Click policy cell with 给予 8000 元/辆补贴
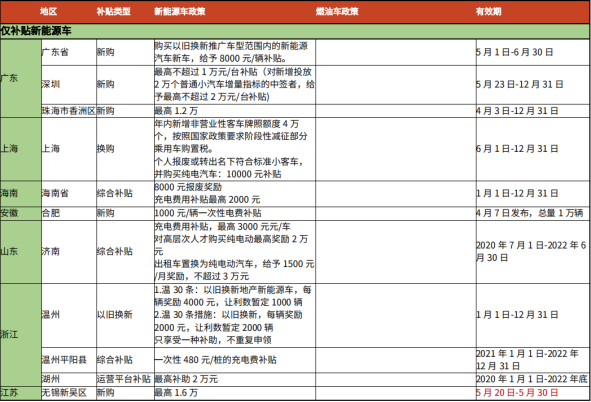The height and width of the screenshot is (402, 591). [x=235, y=52]
